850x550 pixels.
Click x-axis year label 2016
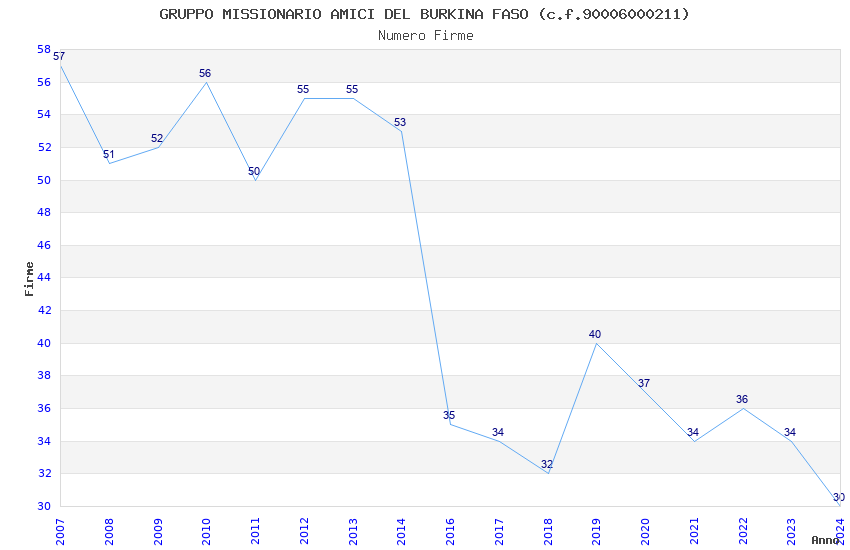point(450,532)
